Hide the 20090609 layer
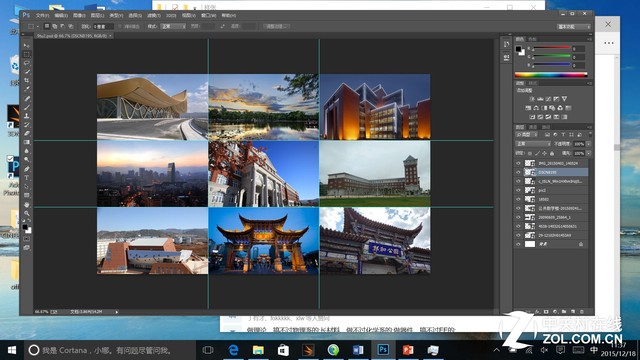The width and height of the screenshot is (640, 360). point(518,217)
